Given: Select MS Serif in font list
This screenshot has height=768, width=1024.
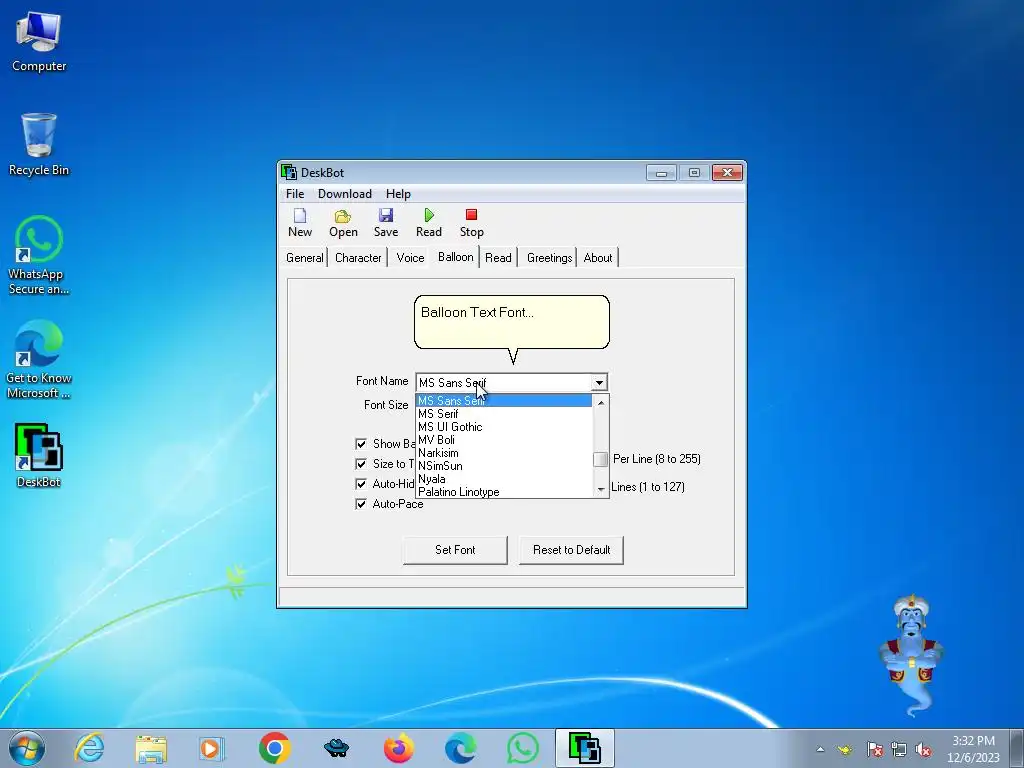Looking at the screenshot, I should (x=504, y=413).
